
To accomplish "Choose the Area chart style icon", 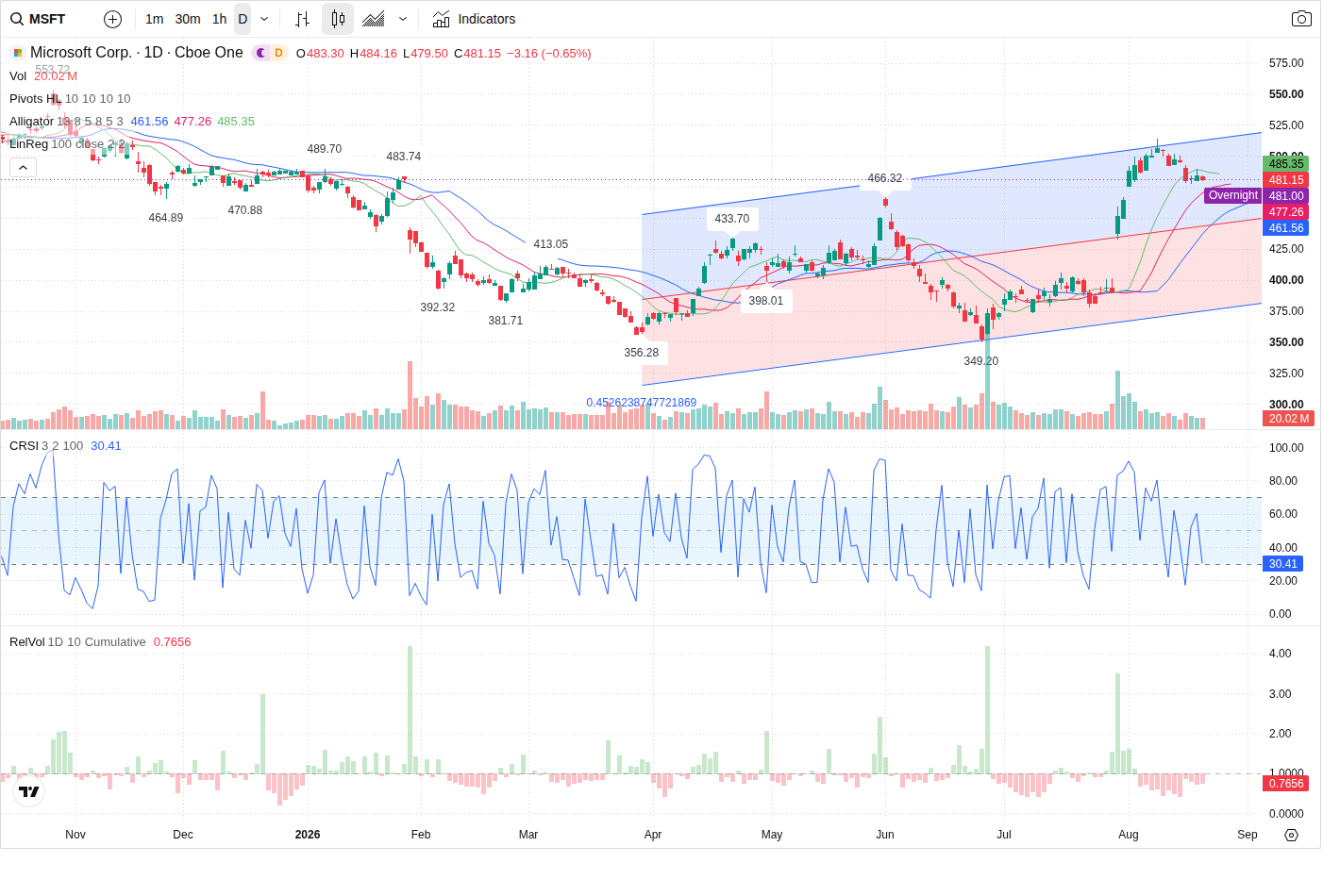I will [374, 19].
